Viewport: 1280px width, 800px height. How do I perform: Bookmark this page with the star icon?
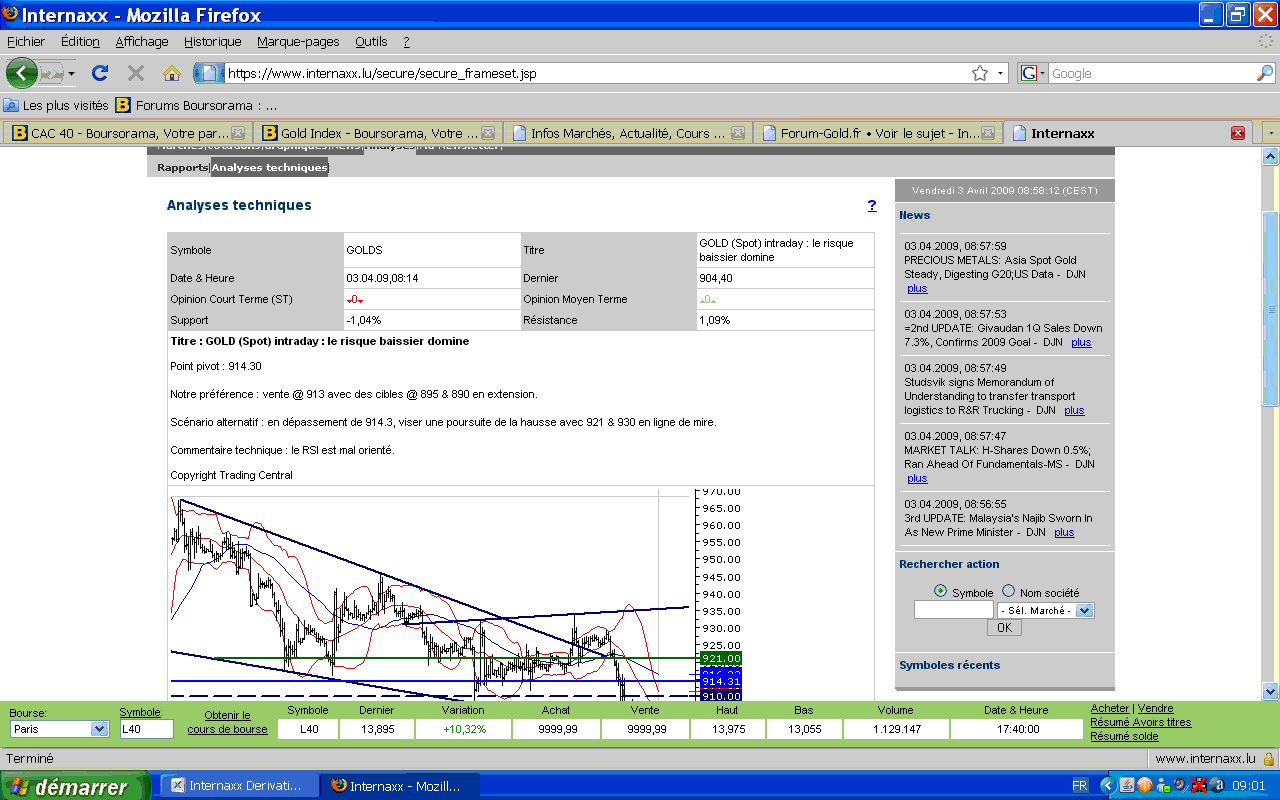979,73
